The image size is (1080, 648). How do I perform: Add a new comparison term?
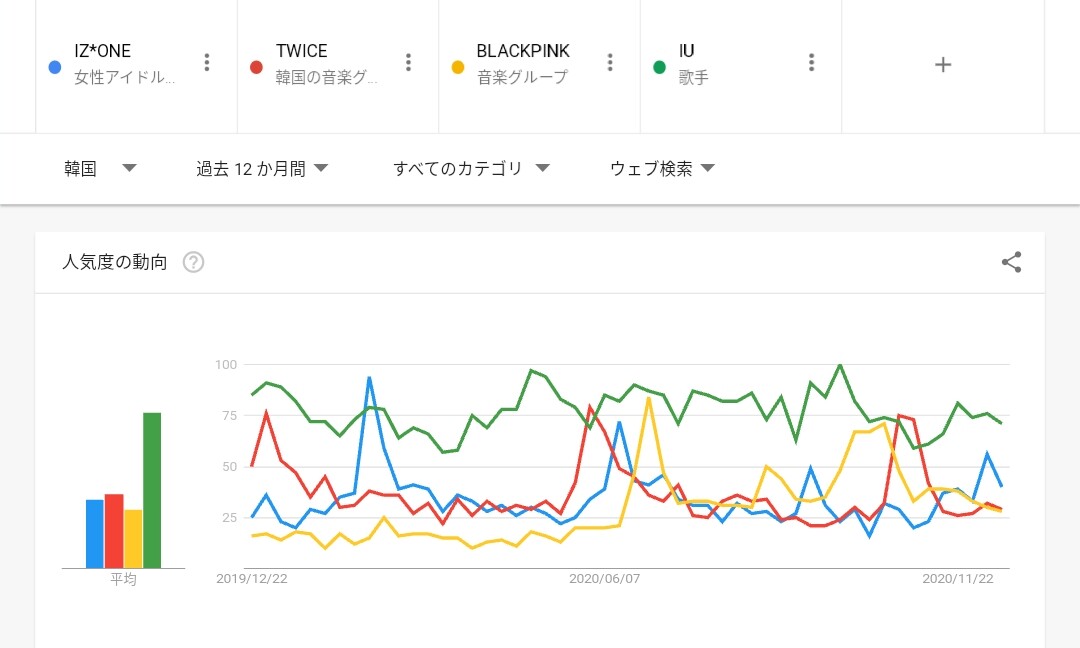[x=942, y=64]
